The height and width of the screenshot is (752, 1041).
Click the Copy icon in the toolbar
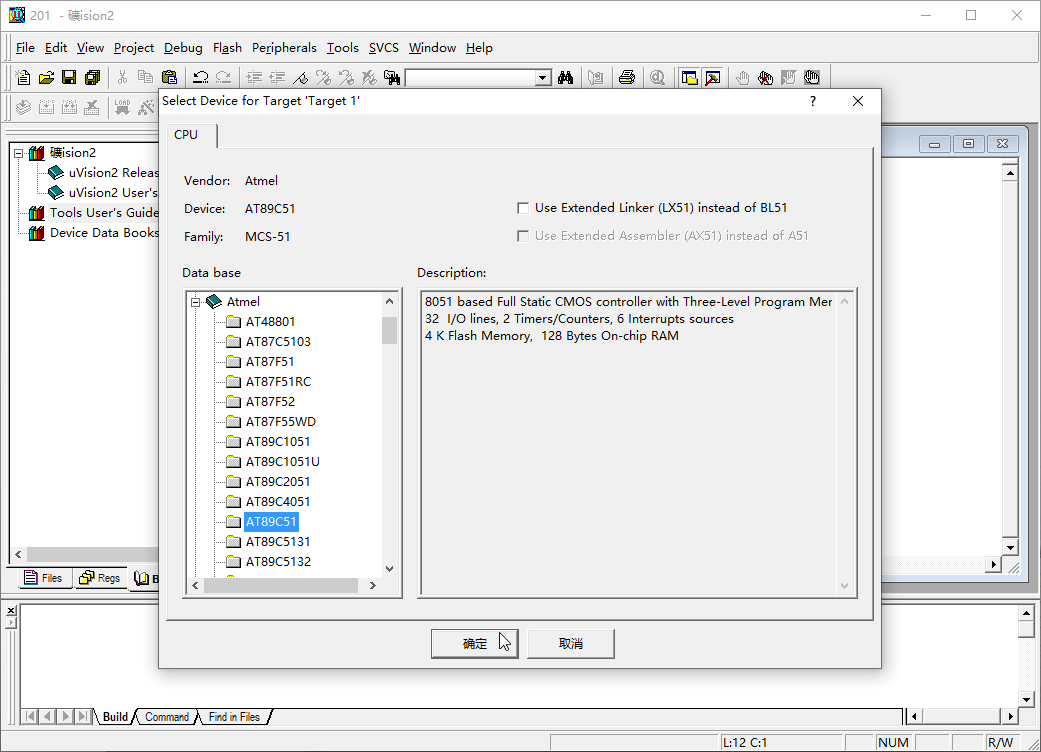click(x=145, y=78)
